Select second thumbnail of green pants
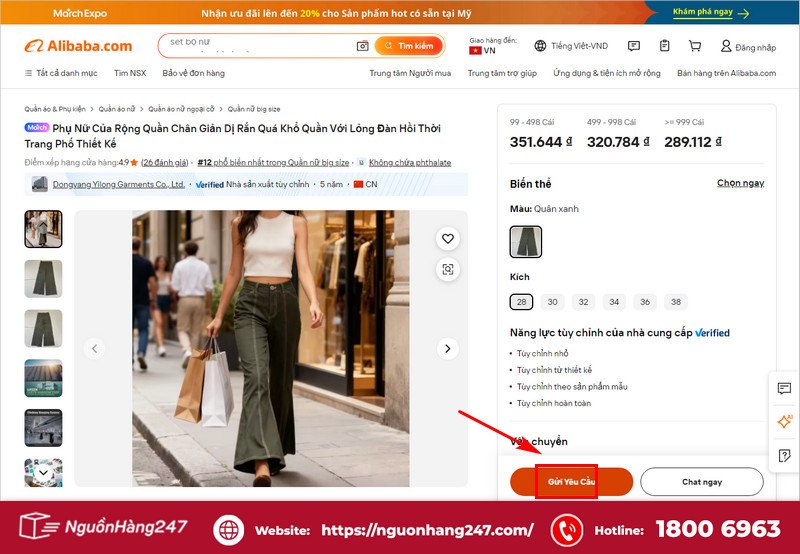800x554 pixels. click(x=43, y=279)
